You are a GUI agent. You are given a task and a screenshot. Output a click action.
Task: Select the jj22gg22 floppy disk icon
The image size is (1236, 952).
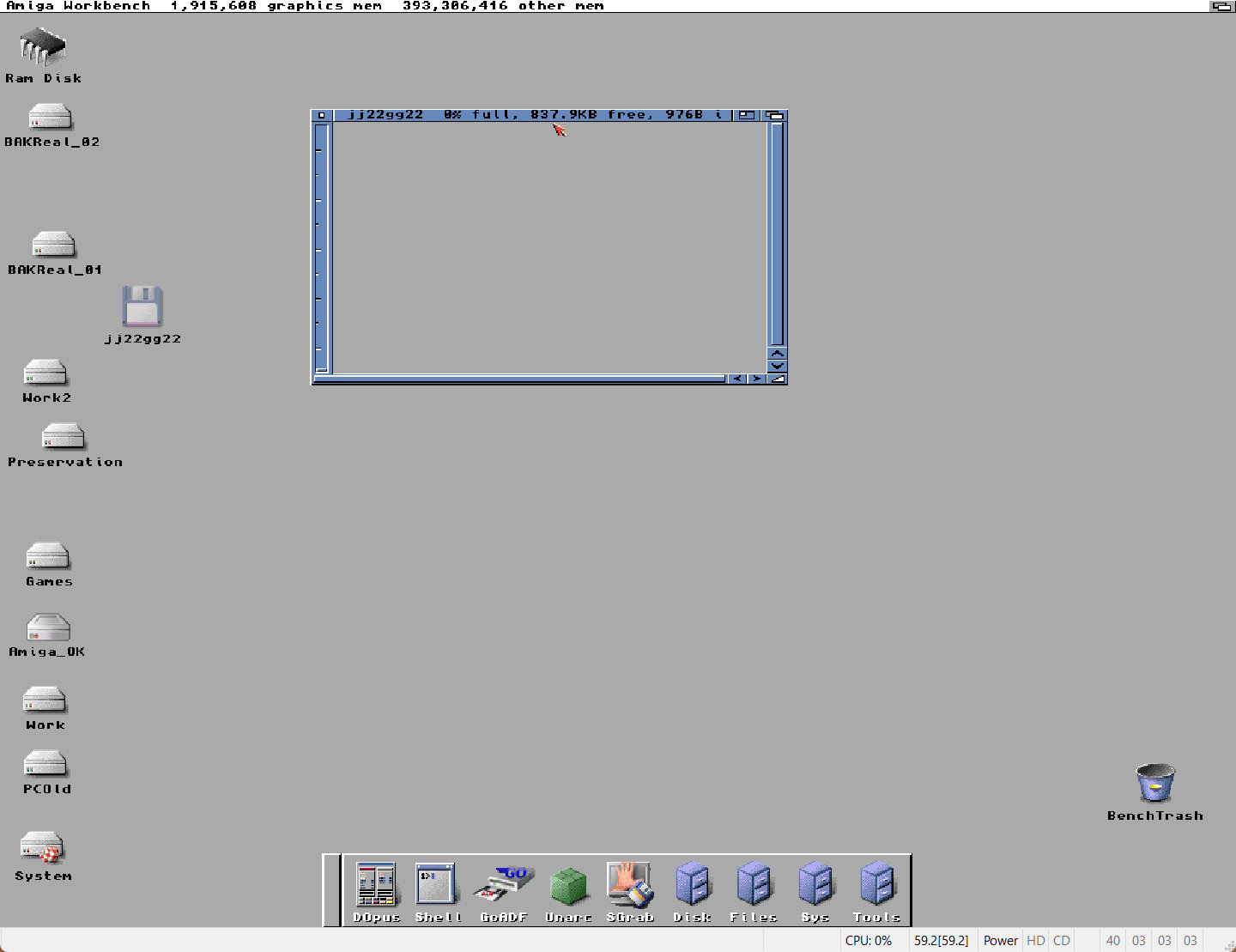[142, 306]
